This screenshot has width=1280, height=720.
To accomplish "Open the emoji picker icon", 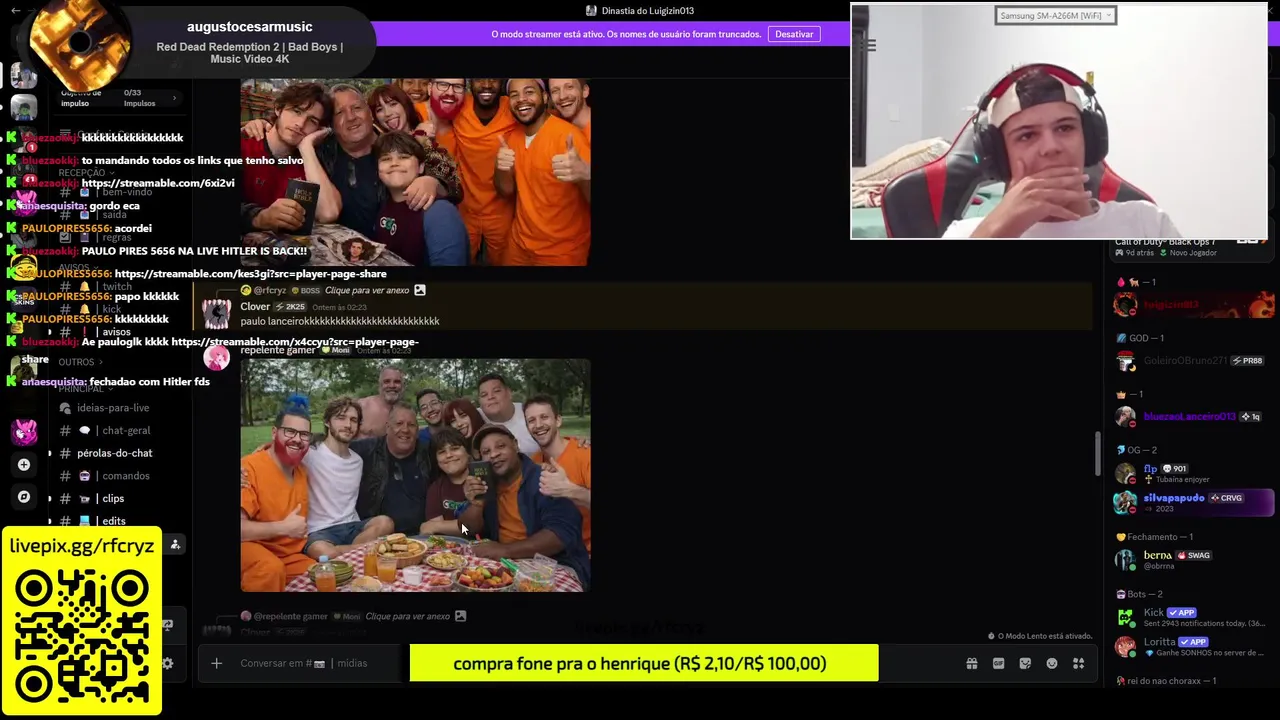I will click(1052, 663).
